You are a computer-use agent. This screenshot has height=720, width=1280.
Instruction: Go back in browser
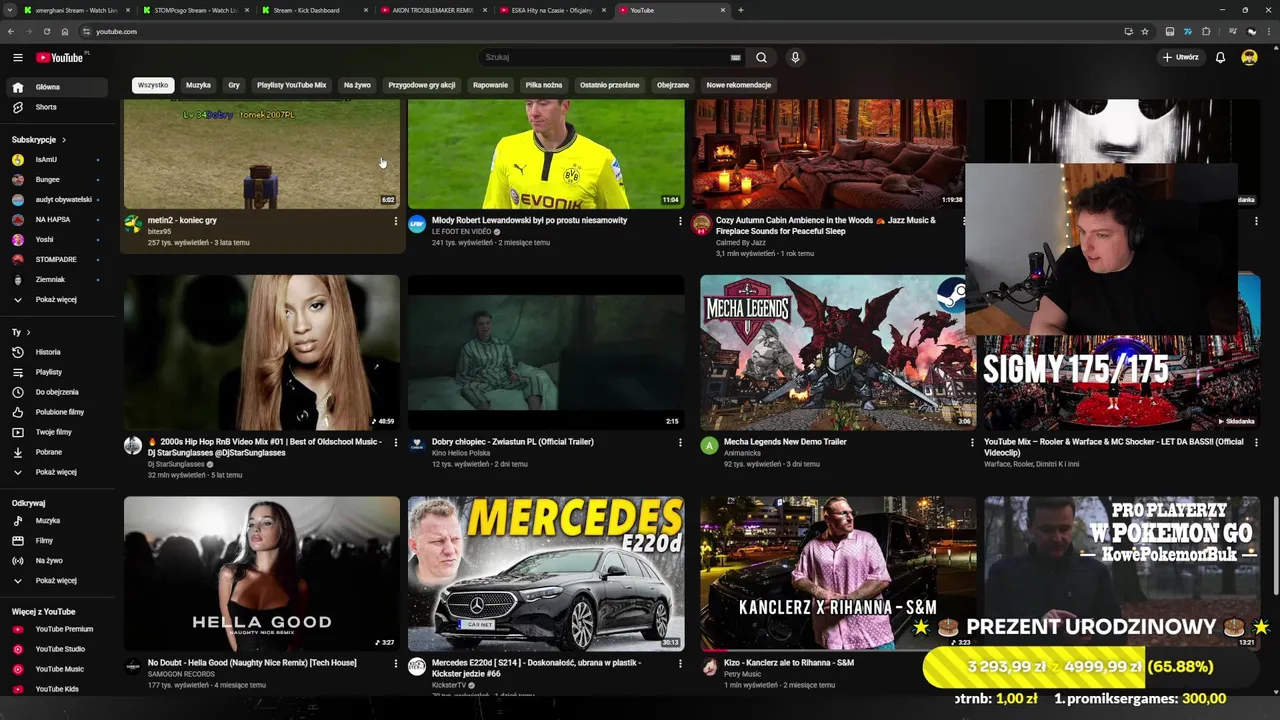(x=11, y=32)
